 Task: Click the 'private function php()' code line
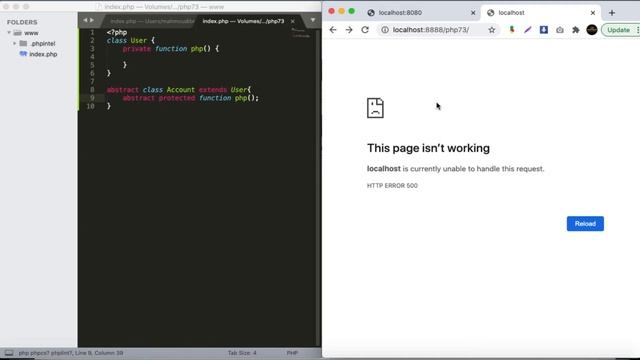click(x=171, y=49)
